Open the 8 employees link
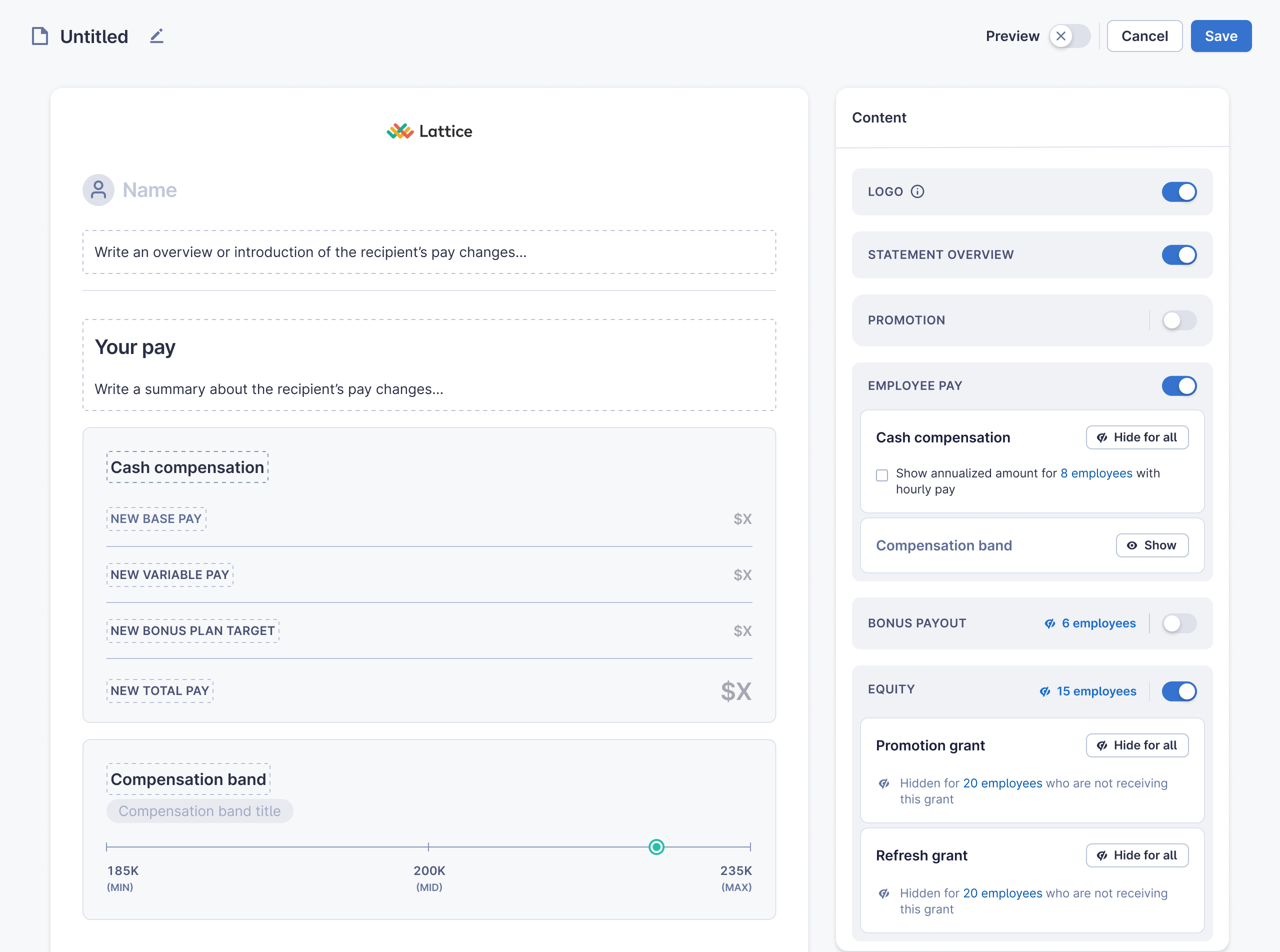 click(x=1095, y=473)
